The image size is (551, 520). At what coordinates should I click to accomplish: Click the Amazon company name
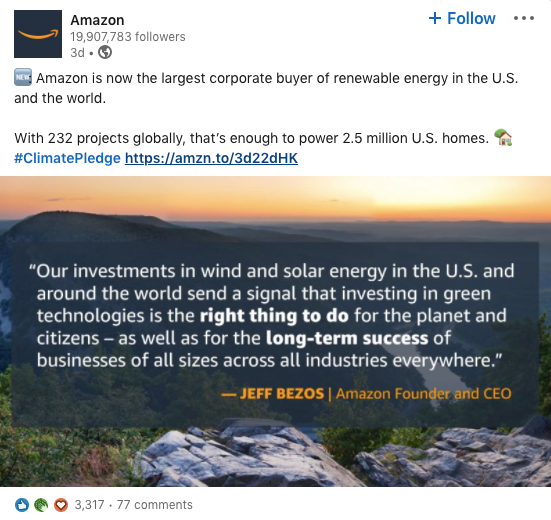pyautogui.click(x=97, y=20)
